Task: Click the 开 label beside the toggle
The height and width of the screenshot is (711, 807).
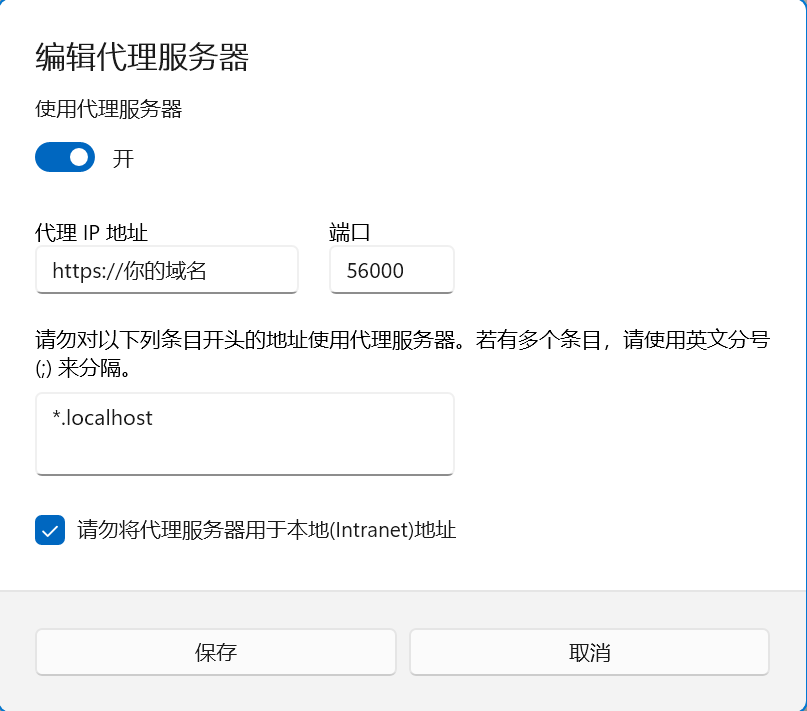Action: [x=123, y=159]
